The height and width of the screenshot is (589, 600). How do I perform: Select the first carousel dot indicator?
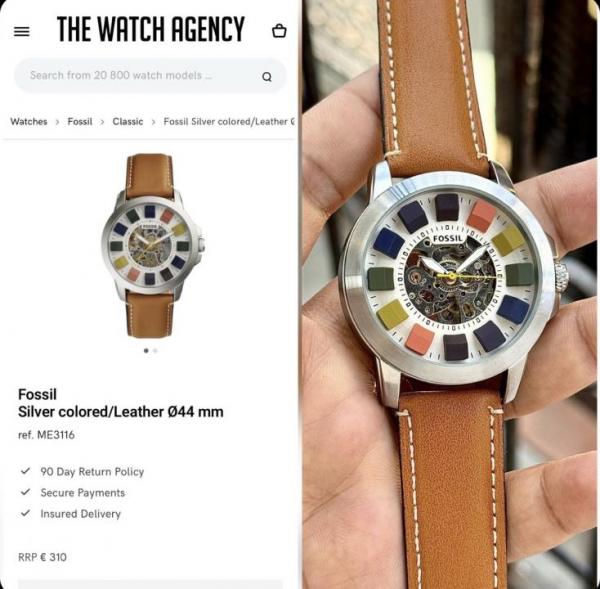point(146,350)
